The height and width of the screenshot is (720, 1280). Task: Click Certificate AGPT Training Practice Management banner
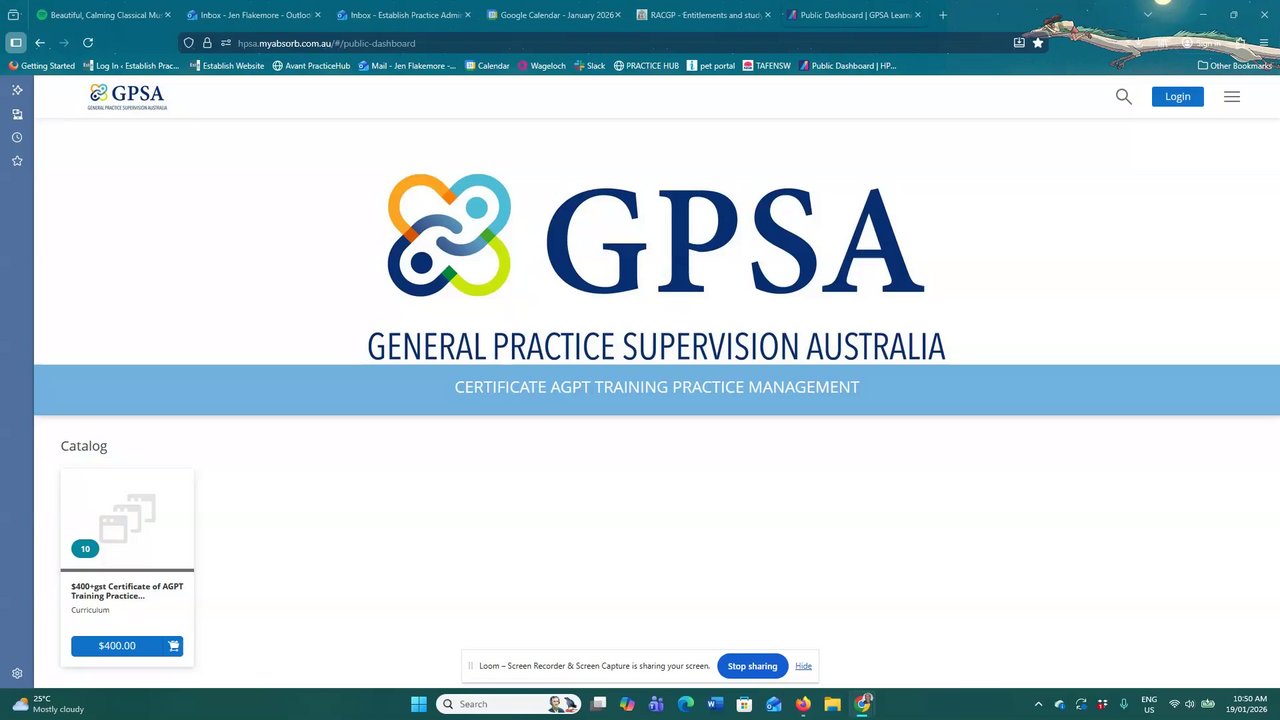(657, 387)
